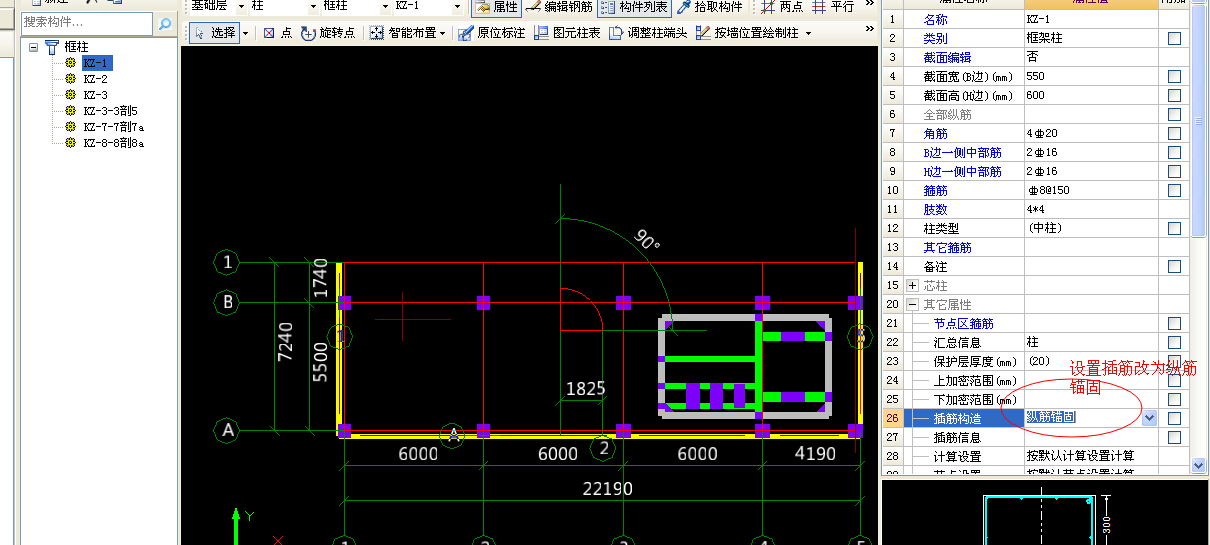Choose the 点 point drawing tool
This screenshot has height=545, width=1210.
(x=278, y=33)
